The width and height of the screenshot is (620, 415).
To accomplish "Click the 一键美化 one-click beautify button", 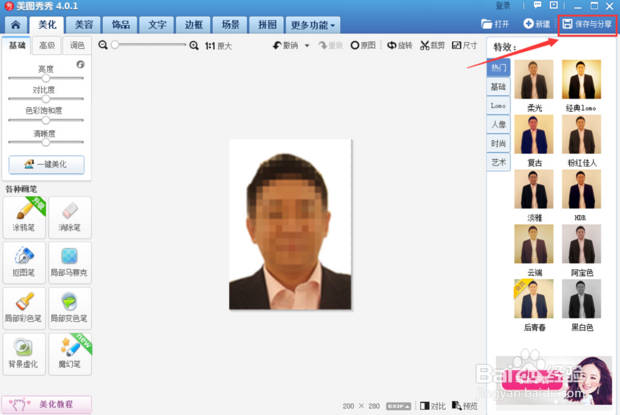I will (47, 164).
